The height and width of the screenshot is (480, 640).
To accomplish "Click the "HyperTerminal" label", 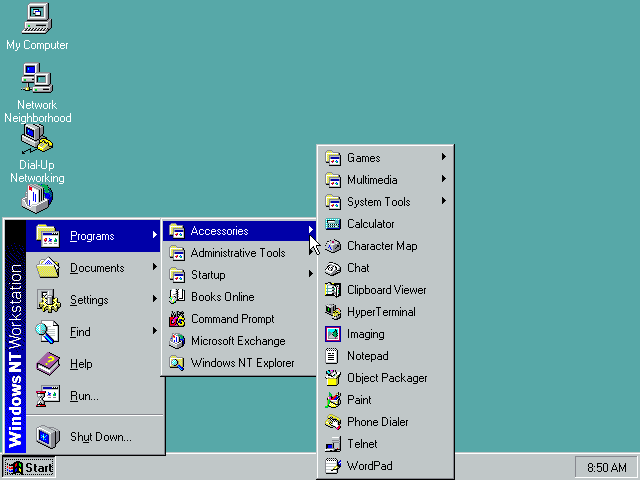I will tap(381, 312).
